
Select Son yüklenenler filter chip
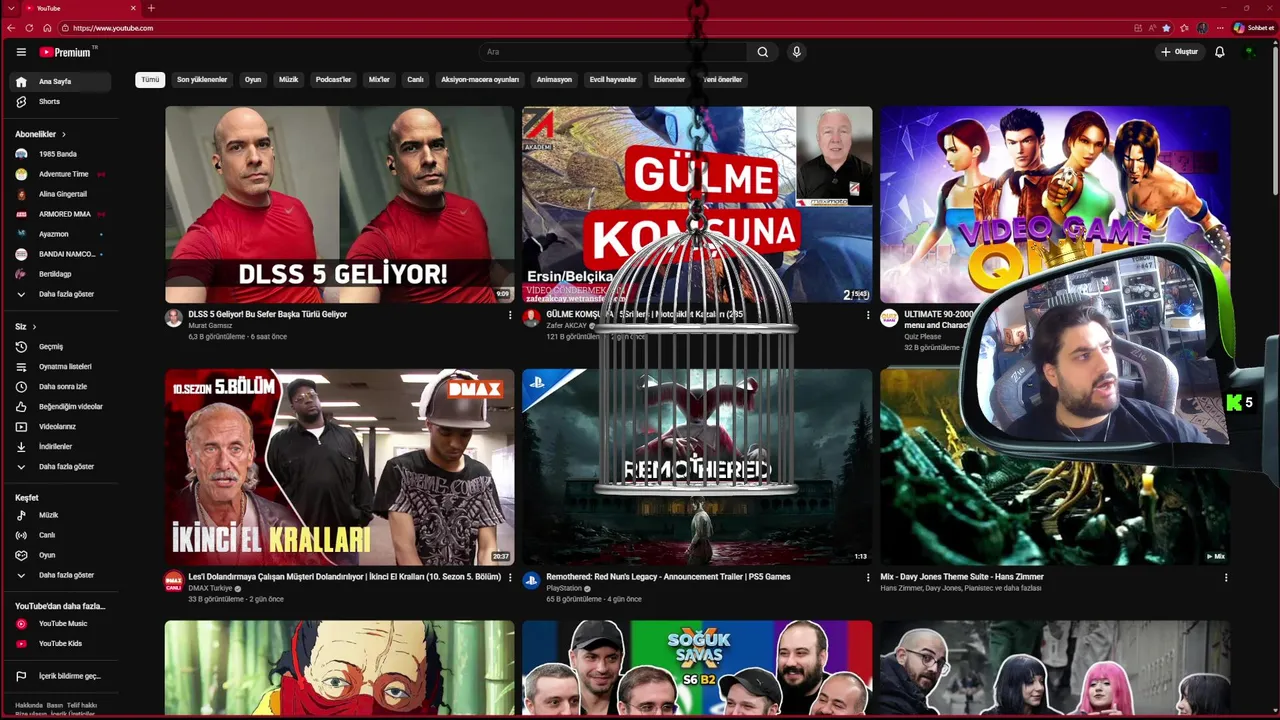click(202, 80)
